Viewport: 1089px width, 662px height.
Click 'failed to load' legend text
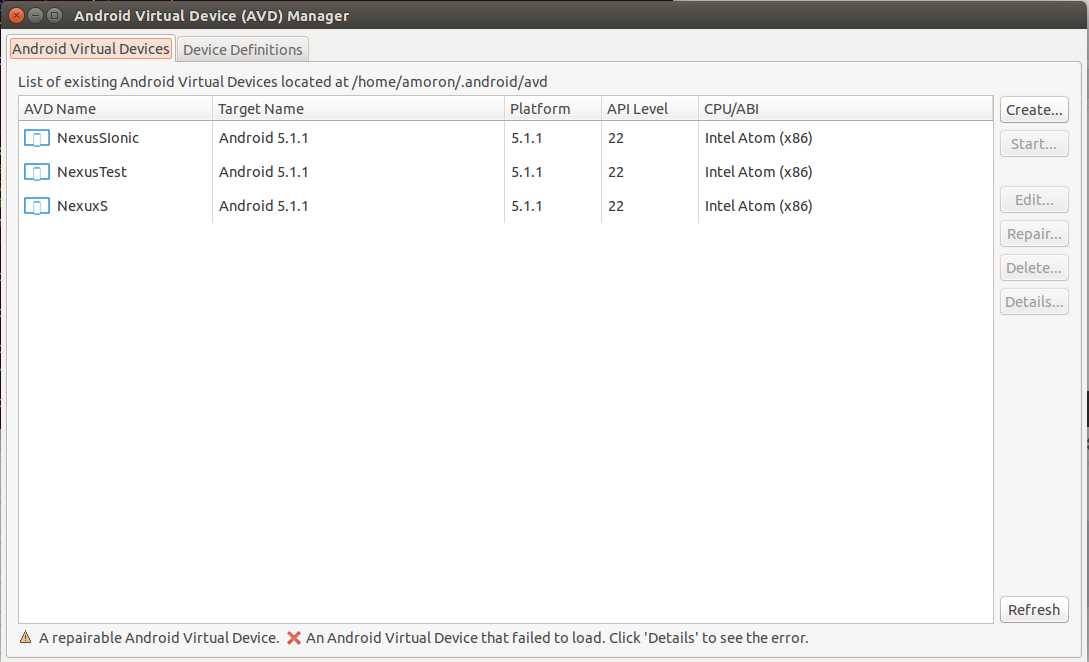[558, 638]
